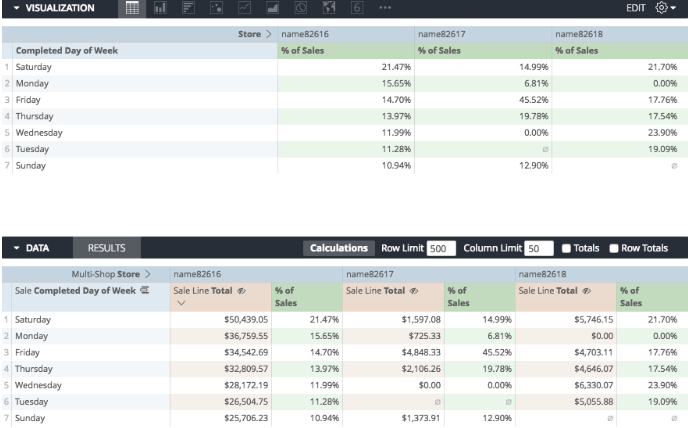688x428 pixels.
Task: Switch to horizontal bar chart visualization
Action: (x=188, y=8)
